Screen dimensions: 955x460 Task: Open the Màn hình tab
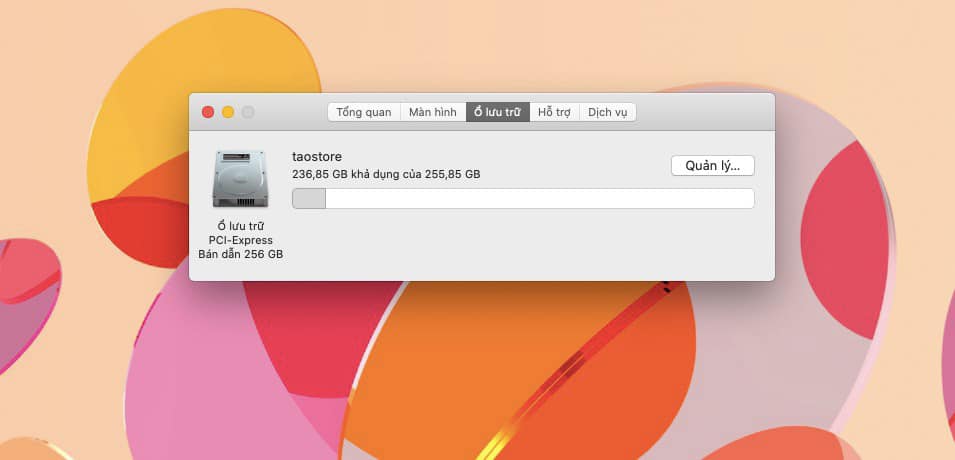(x=433, y=112)
